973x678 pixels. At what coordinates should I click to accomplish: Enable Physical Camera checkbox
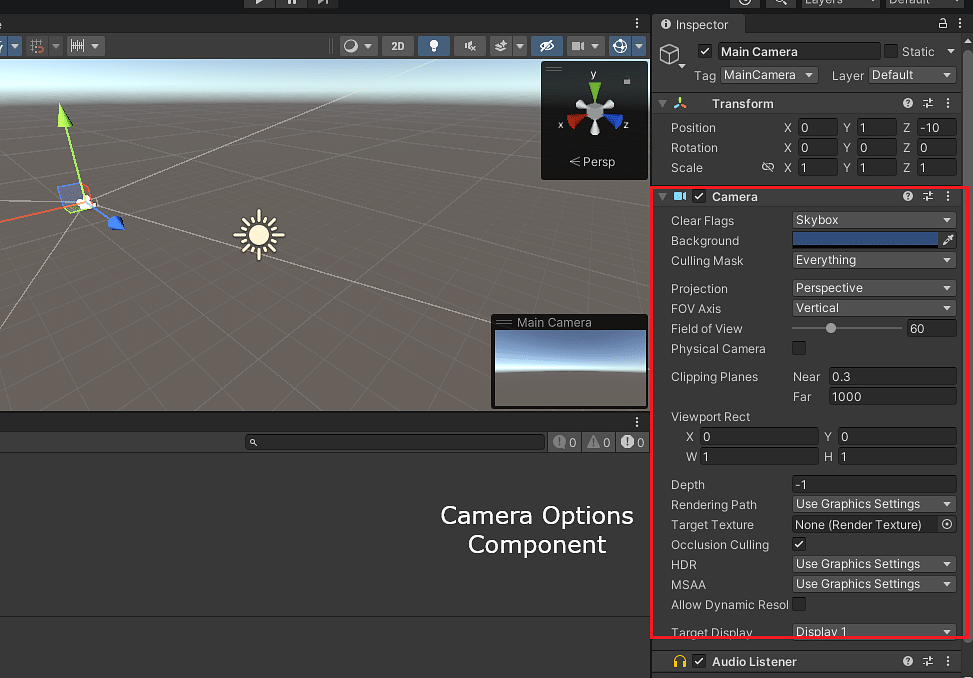799,348
